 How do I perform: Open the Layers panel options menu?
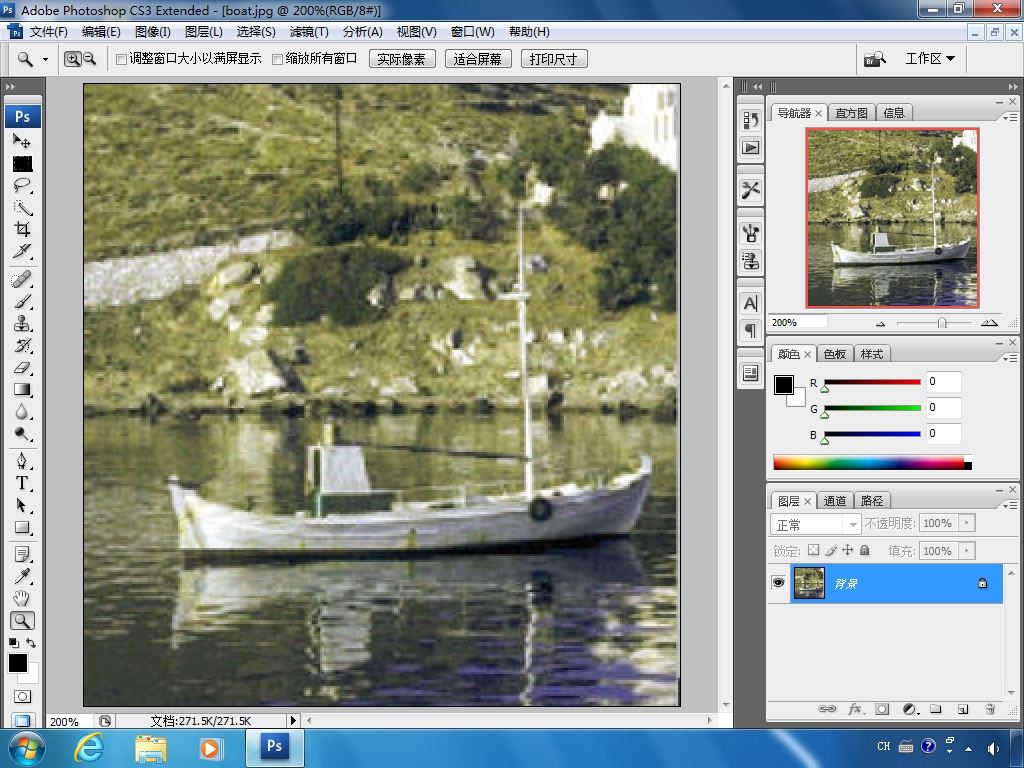(x=1010, y=505)
